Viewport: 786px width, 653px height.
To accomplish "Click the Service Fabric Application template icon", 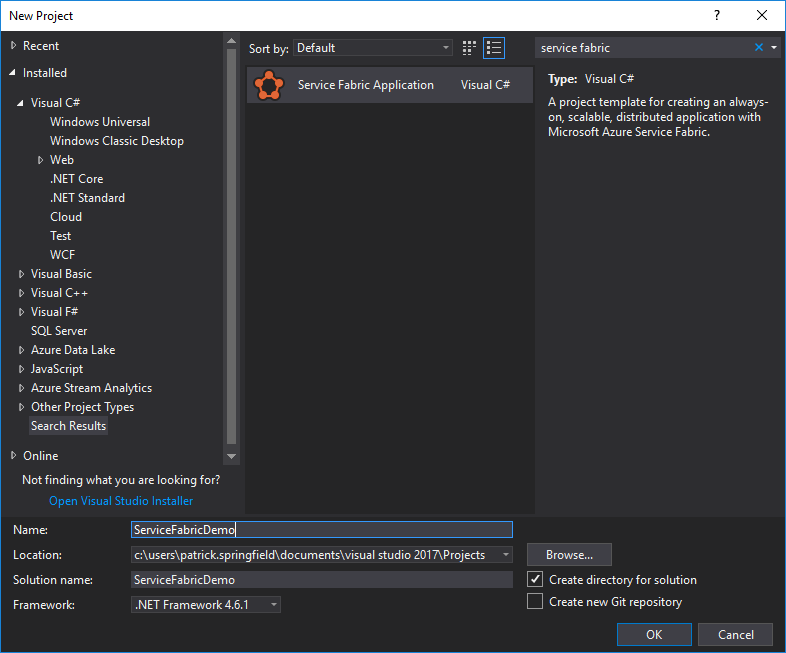I will (x=269, y=85).
